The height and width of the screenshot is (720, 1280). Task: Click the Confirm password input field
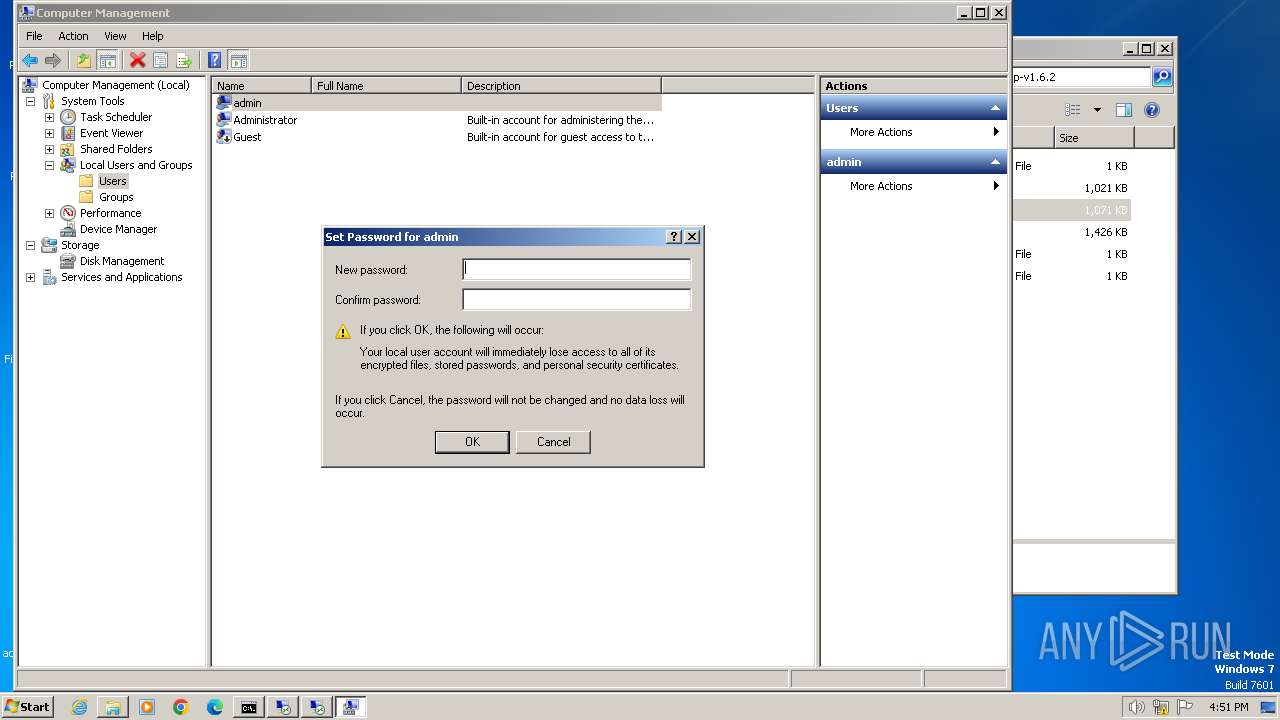tap(577, 299)
